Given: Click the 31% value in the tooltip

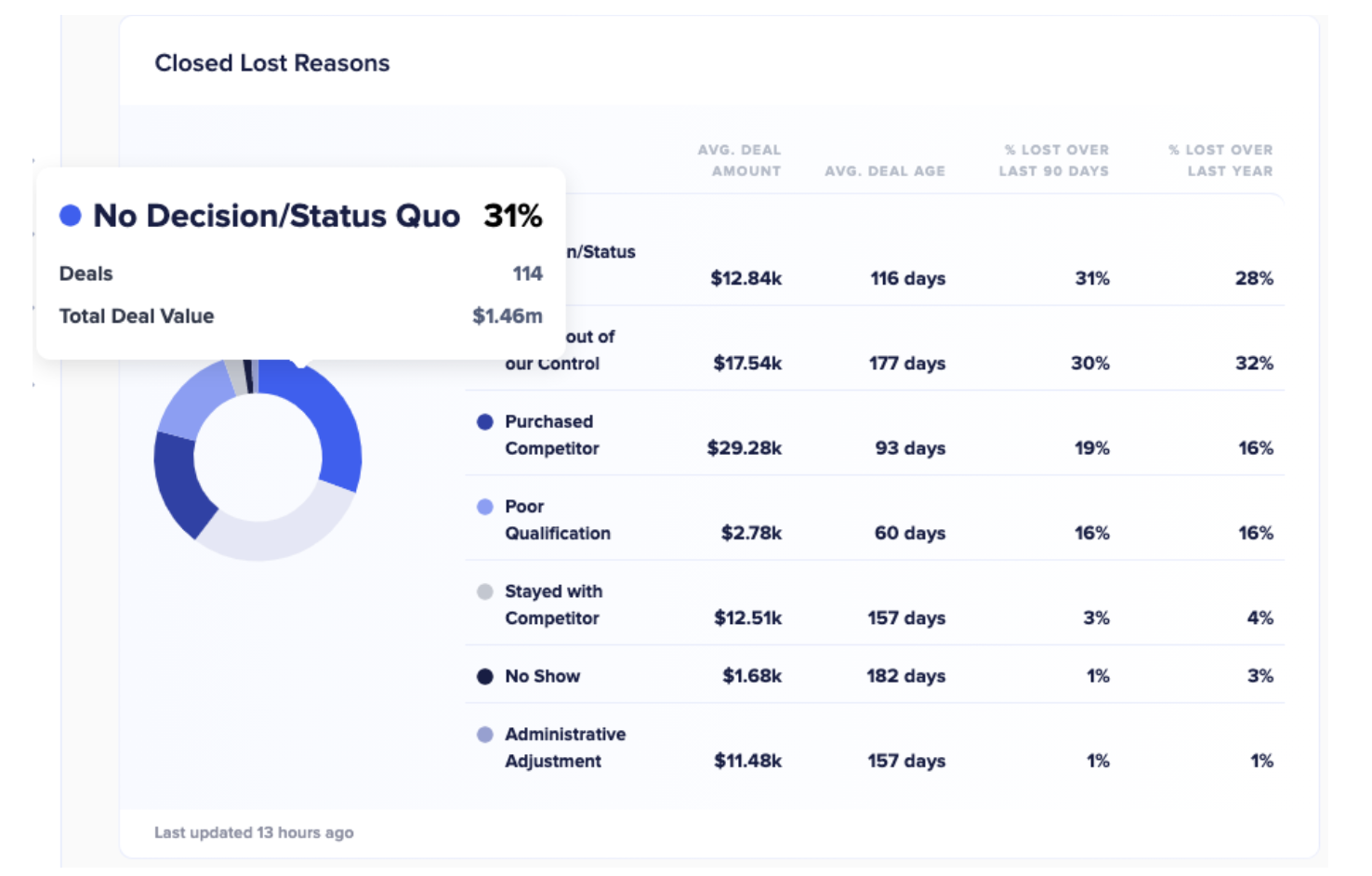Looking at the screenshot, I should point(512,215).
